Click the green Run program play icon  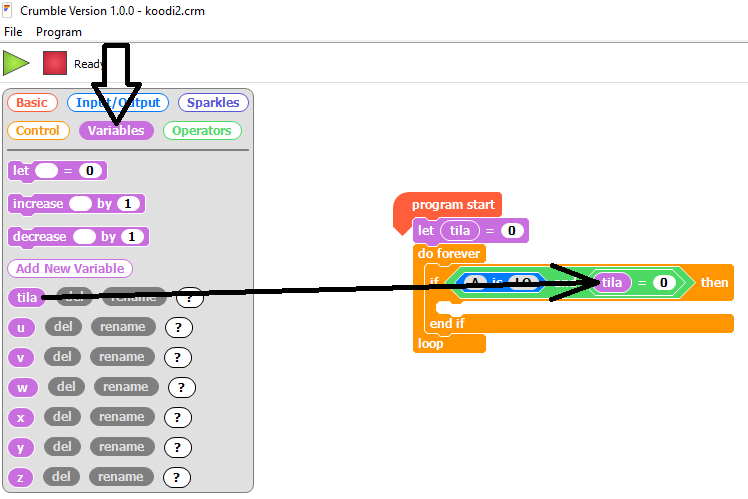pyautogui.click(x=16, y=63)
